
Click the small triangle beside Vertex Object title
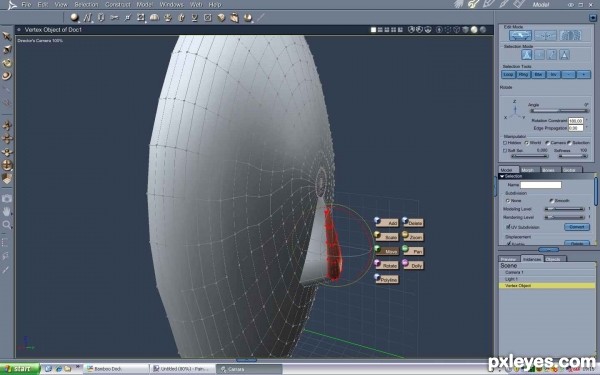click(x=19, y=29)
